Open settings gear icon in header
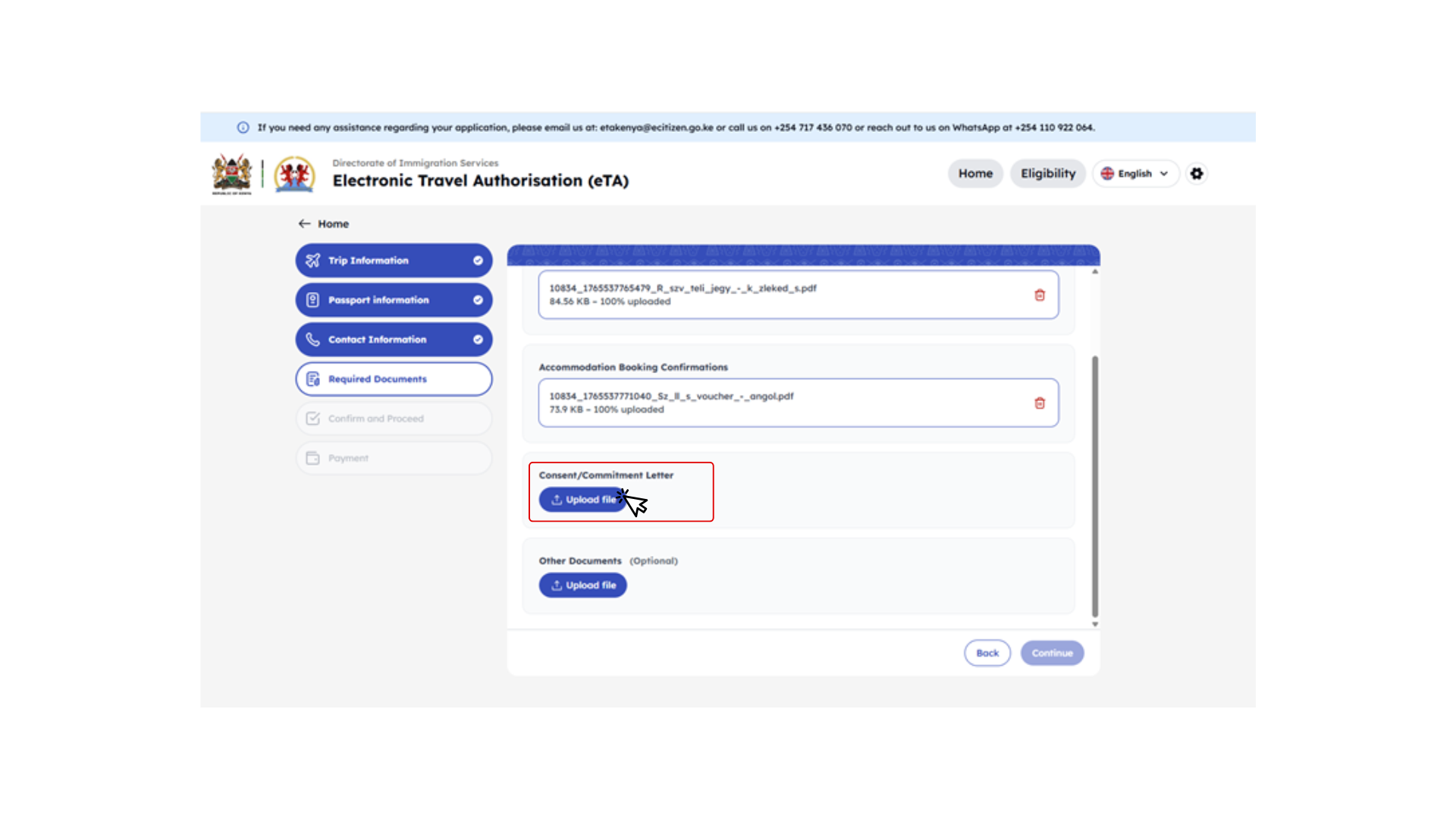Screen dimensions: 1456x819 [1197, 174]
